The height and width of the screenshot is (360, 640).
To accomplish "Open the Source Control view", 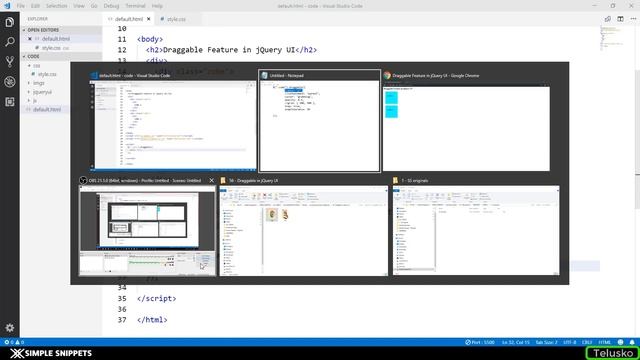I will coord(9,62).
